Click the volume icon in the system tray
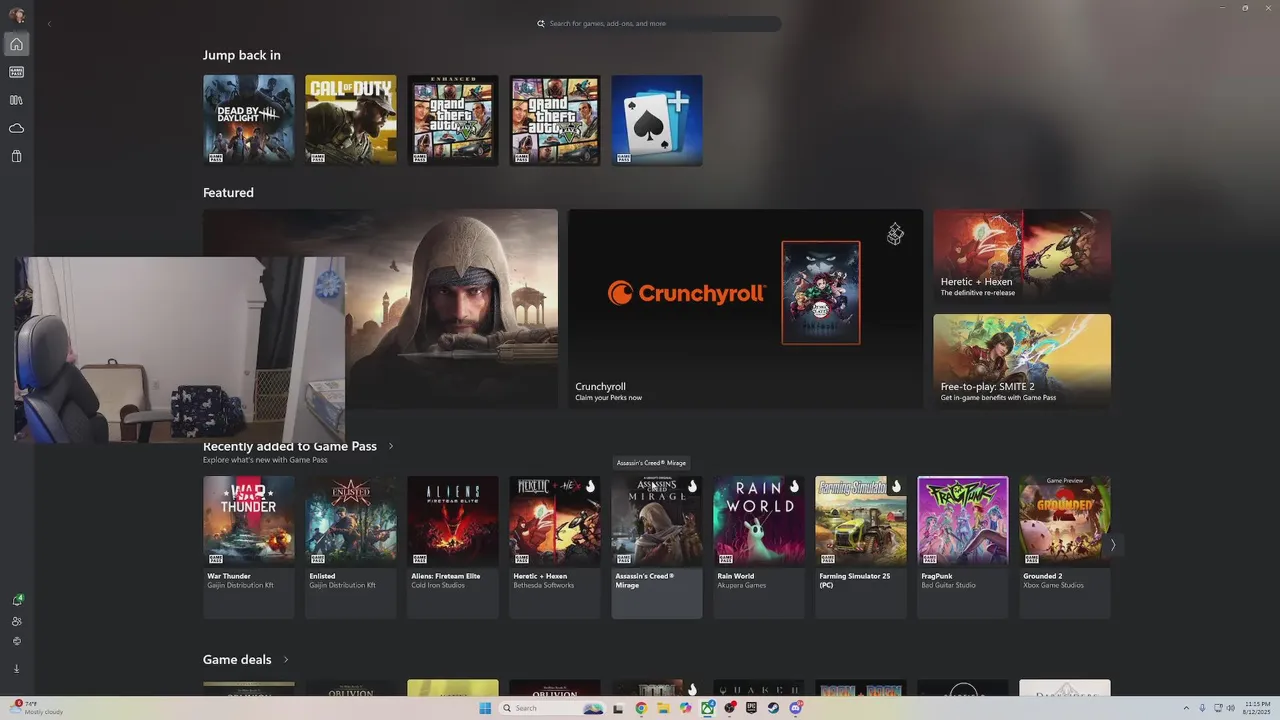The height and width of the screenshot is (720, 1280). point(1230,708)
